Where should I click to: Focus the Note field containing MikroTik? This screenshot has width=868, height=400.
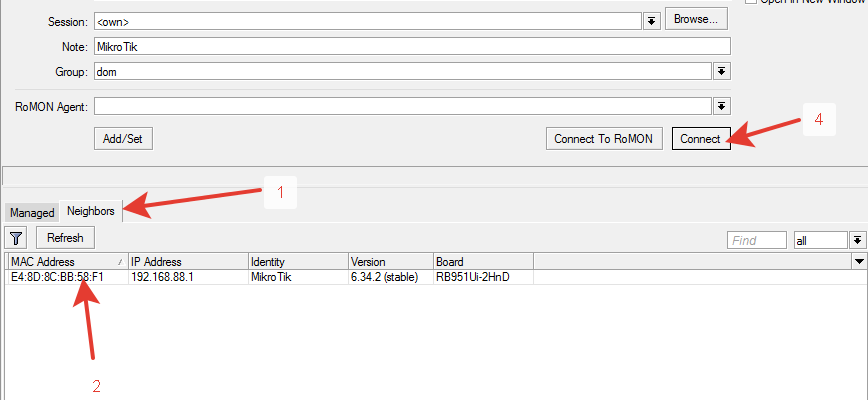tap(412, 46)
